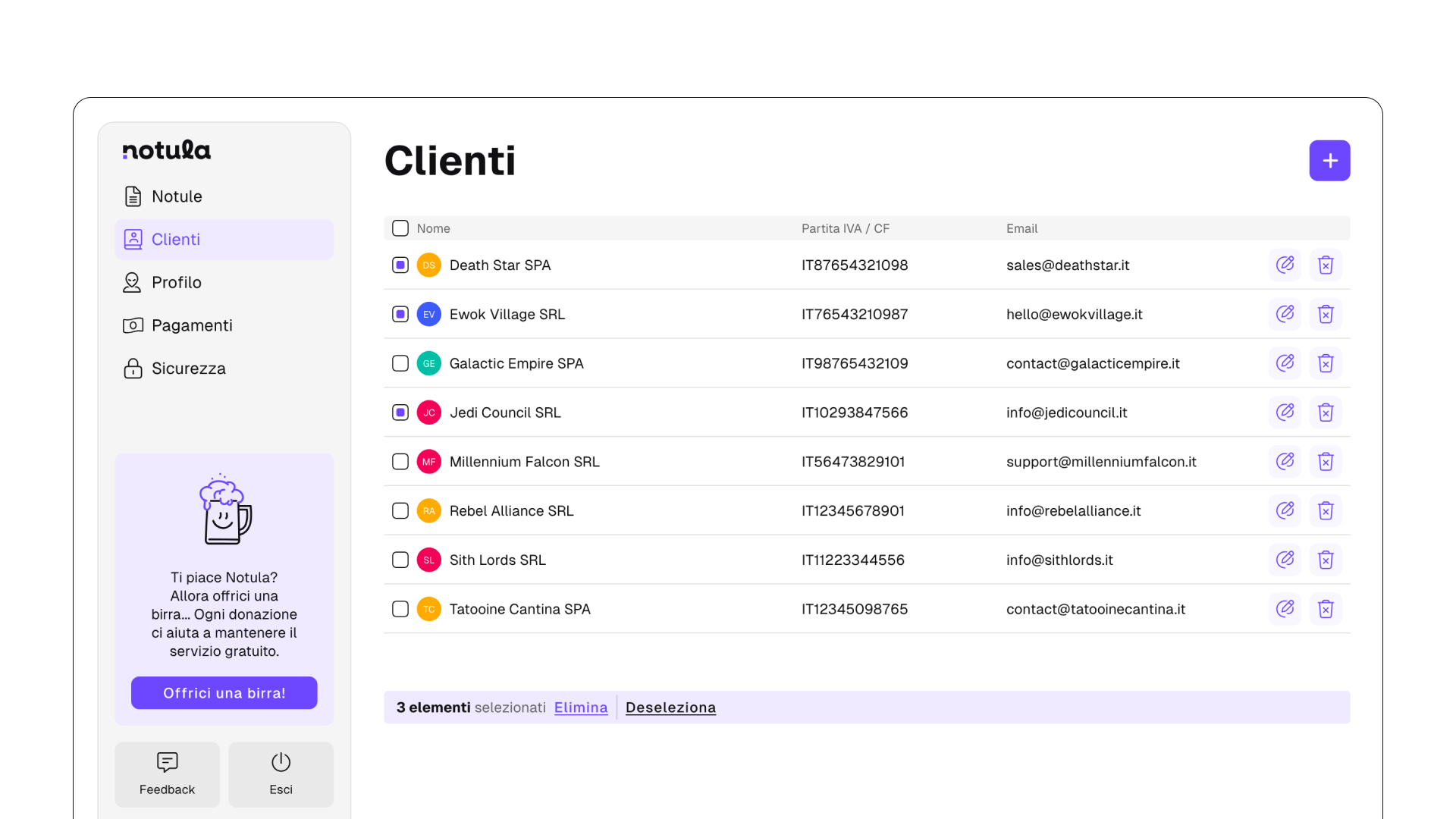Uncheck the Death Star SPA checkbox

coord(400,265)
